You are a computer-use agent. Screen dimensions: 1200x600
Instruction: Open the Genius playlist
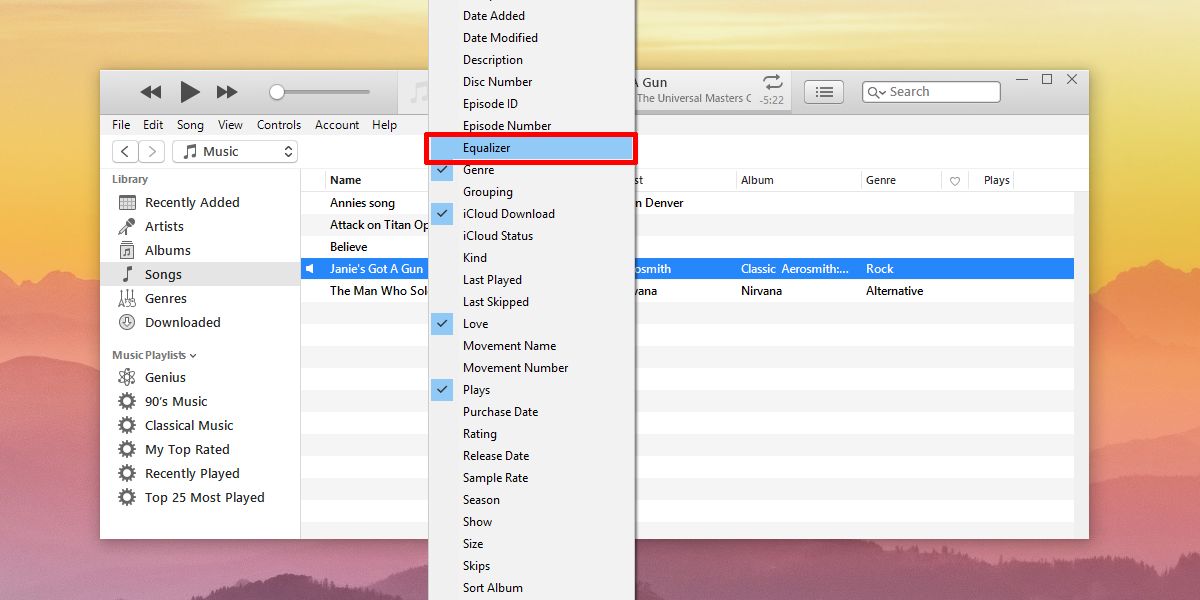(164, 377)
